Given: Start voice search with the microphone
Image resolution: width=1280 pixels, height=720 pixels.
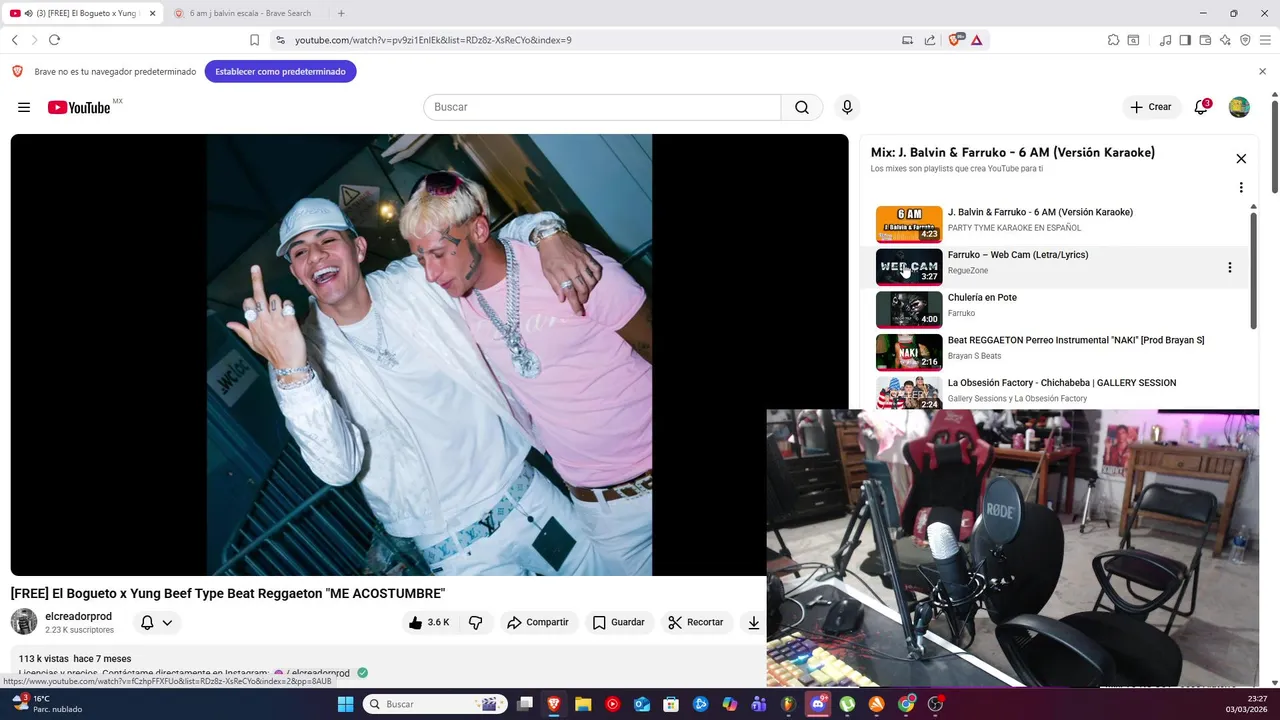Looking at the screenshot, I should pyautogui.click(x=847, y=107).
